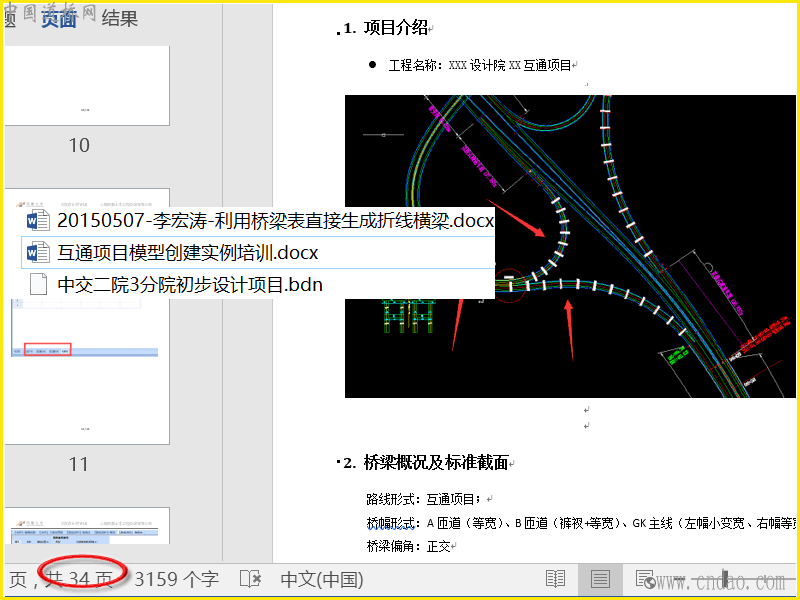Click Word icon of 互通项目模型创建实例培训 file

click(x=38, y=253)
